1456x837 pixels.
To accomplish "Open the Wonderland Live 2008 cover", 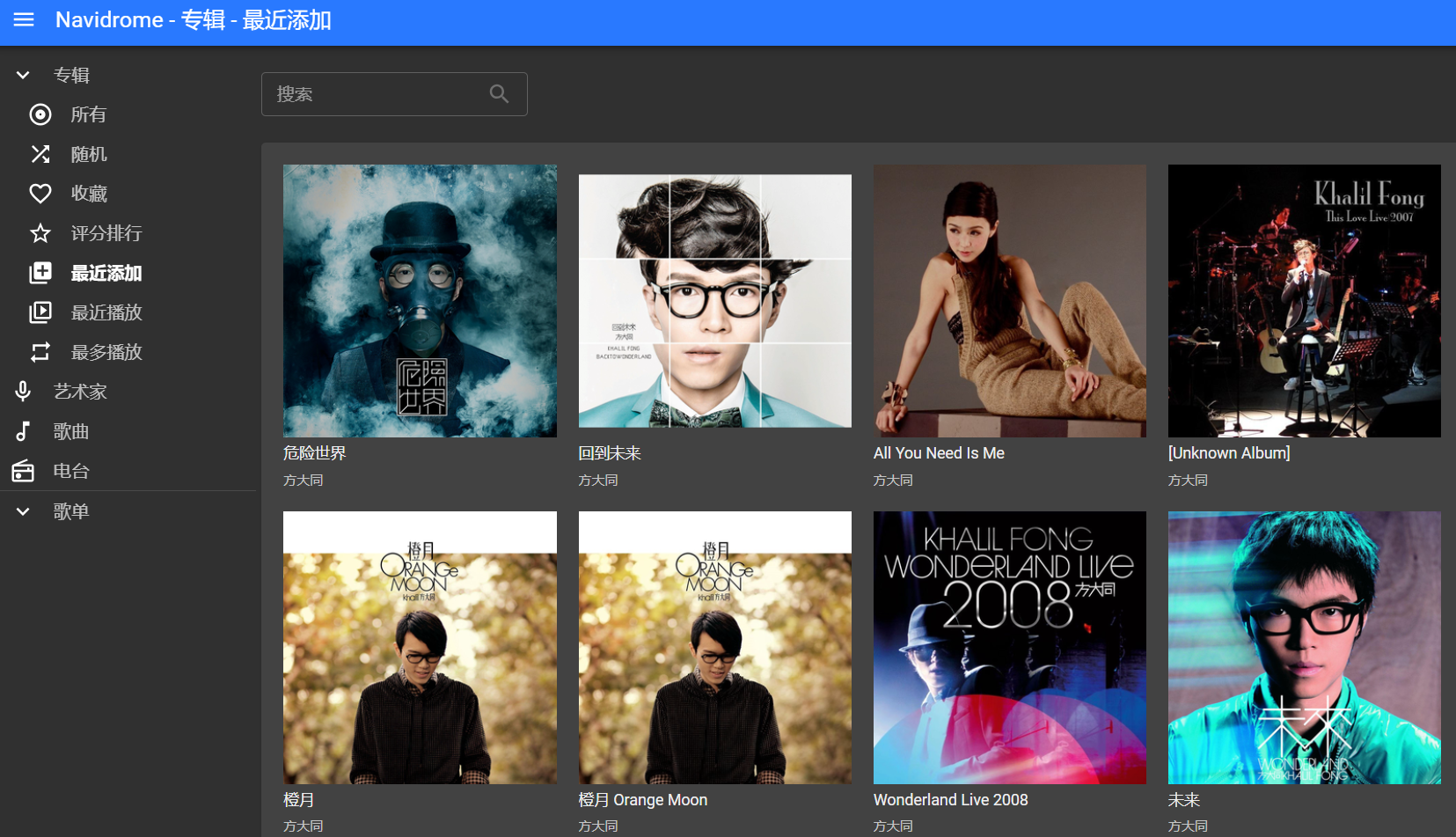I will point(1010,648).
